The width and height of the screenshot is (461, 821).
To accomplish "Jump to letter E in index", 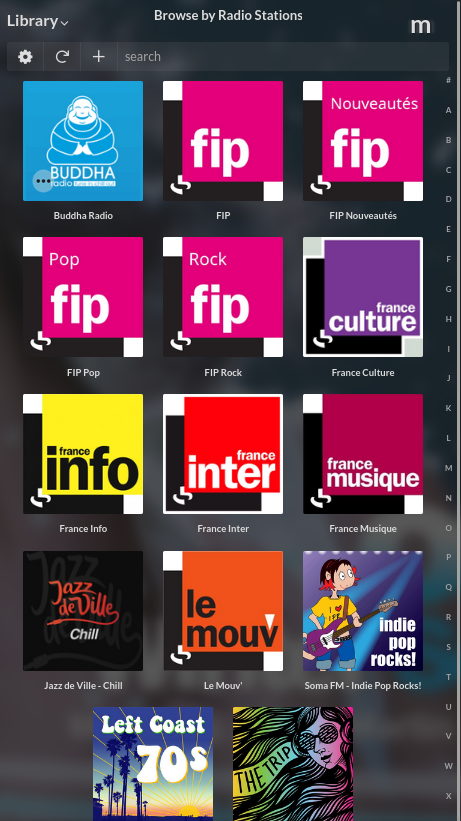I will coord(448,229).
